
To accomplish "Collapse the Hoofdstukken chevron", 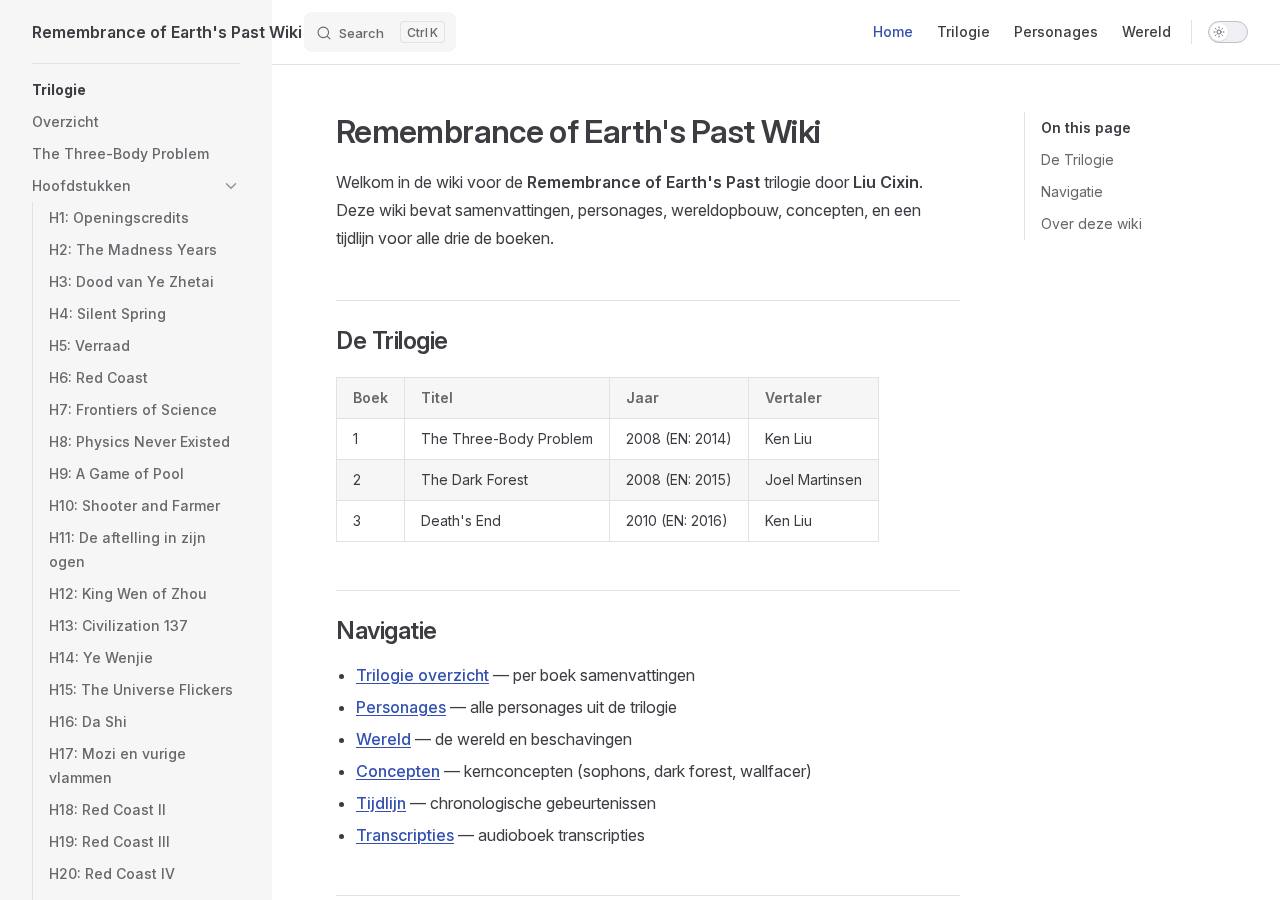I will [x=231, y=186].
